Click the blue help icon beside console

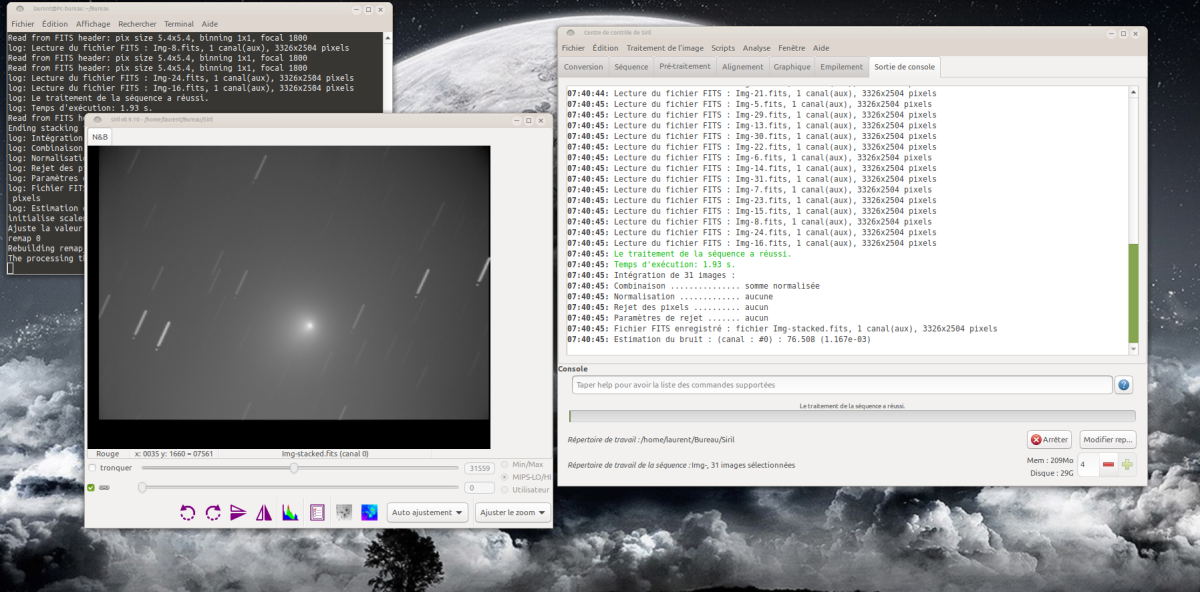pos(1124,385)
